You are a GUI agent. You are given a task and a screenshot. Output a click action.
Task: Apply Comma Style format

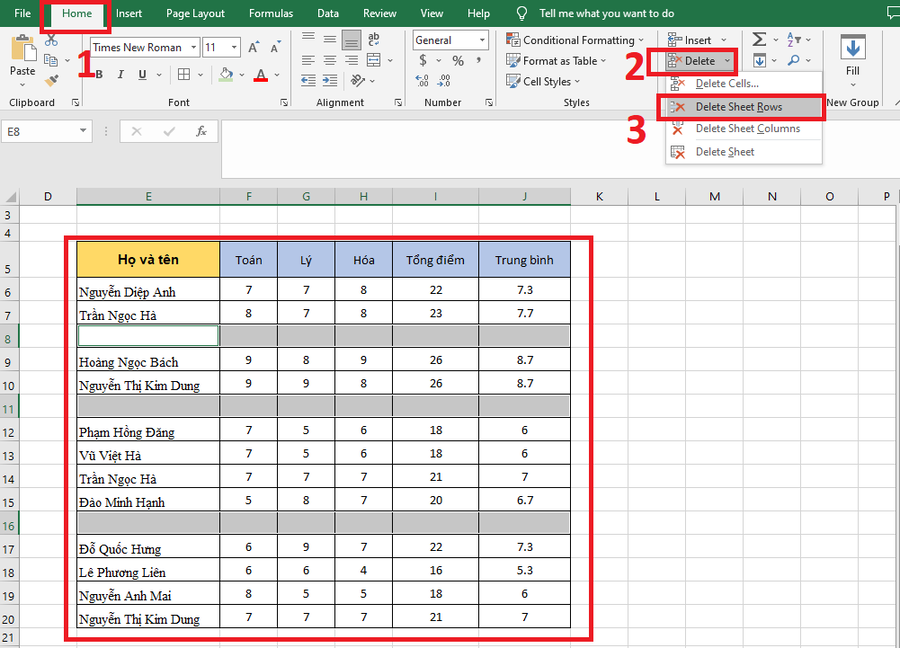[478, 60]
